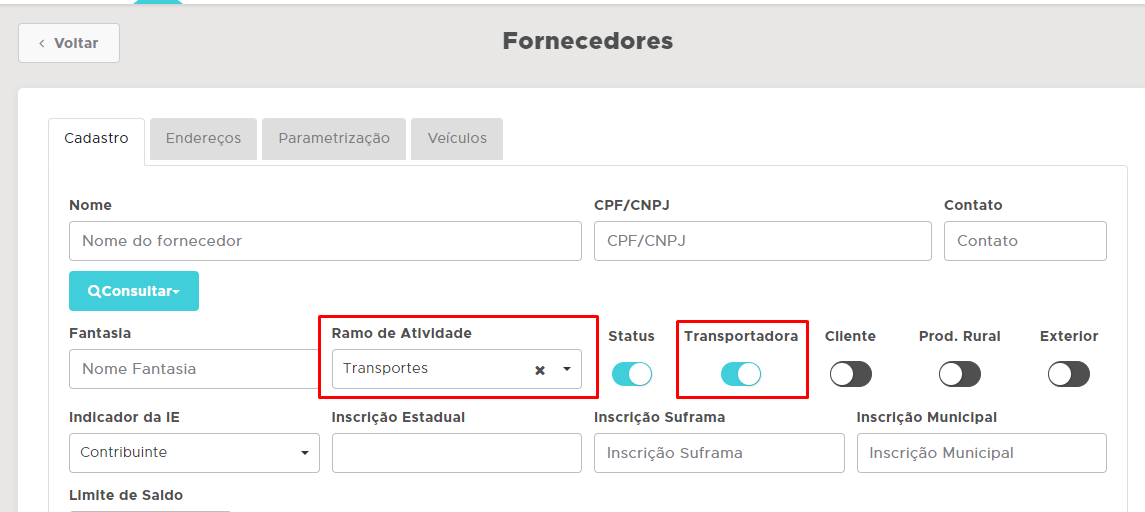
Task: Focus the Inscrição Estadual field
Action: click(456, 453)
